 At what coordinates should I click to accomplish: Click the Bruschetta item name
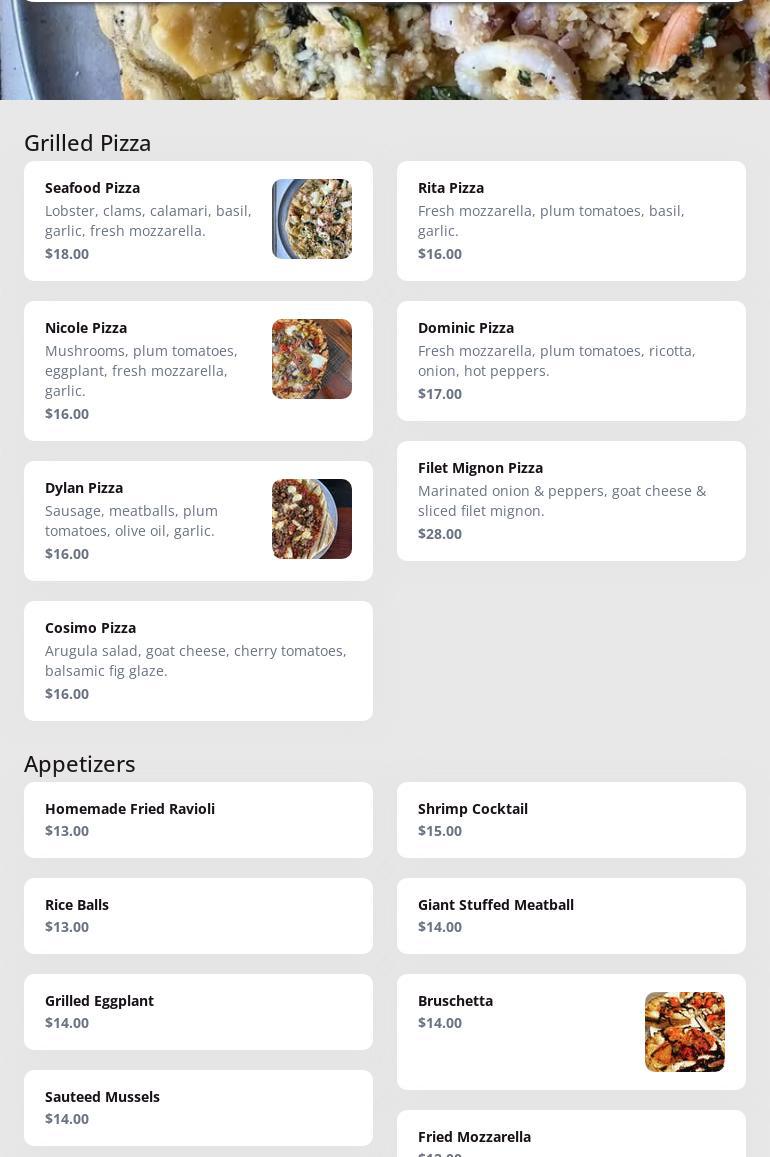(455, 1001)
